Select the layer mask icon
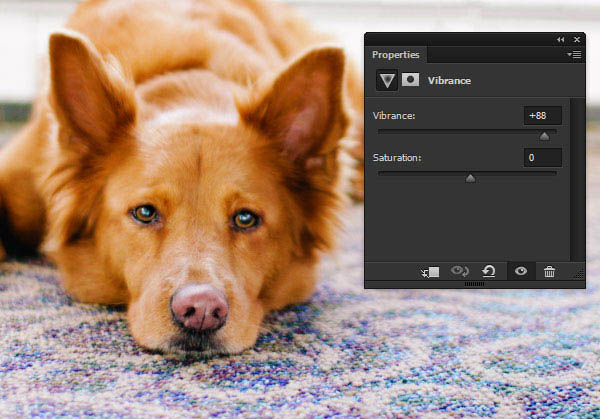Image resolution: width=600 pixels, height=419 pixels. tap(410, 80)
